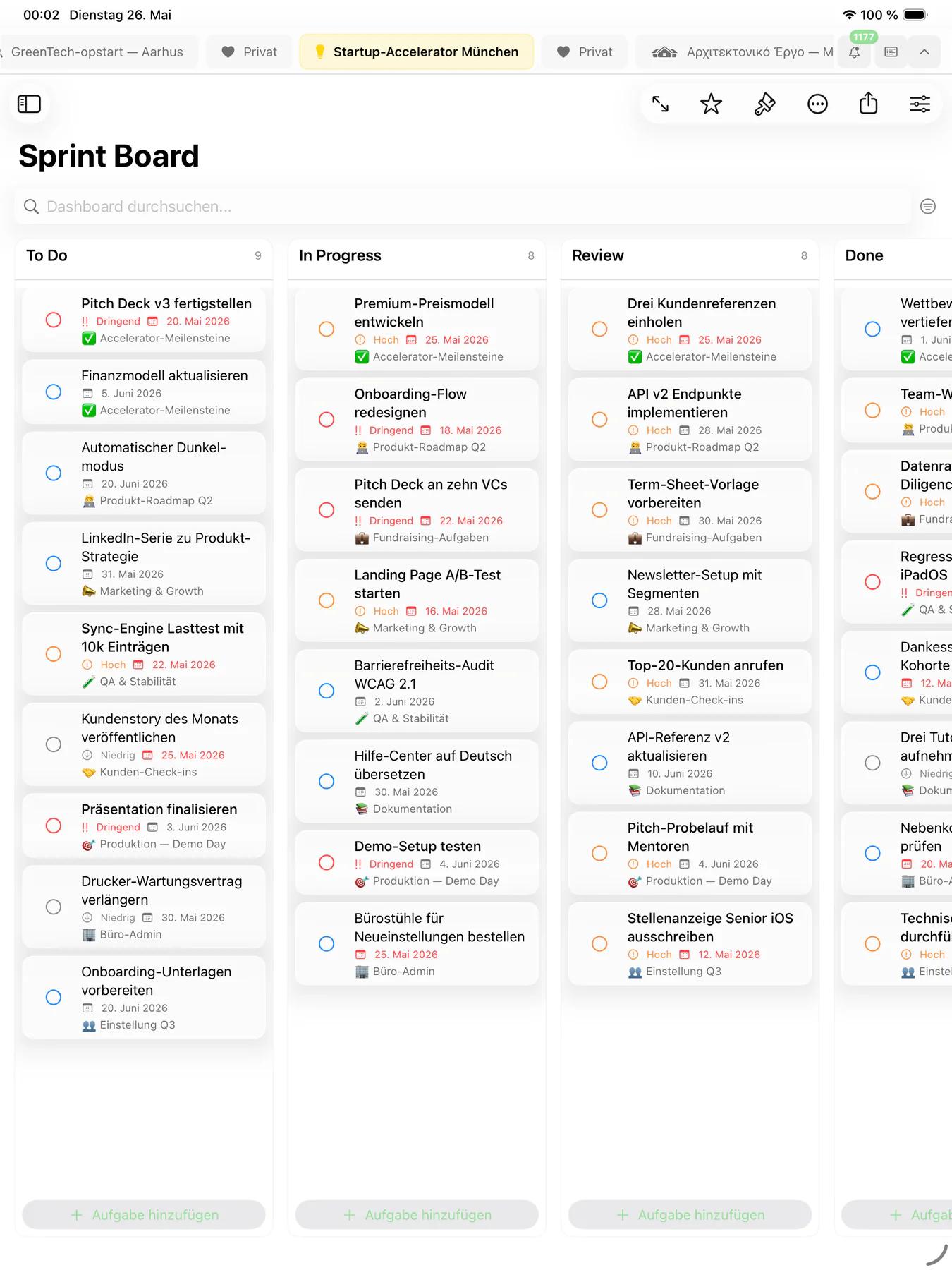Open the reader layout icon in the tab bar
Screen dimensions: 952x1270
pyautogui.click(x=891, y=52)
